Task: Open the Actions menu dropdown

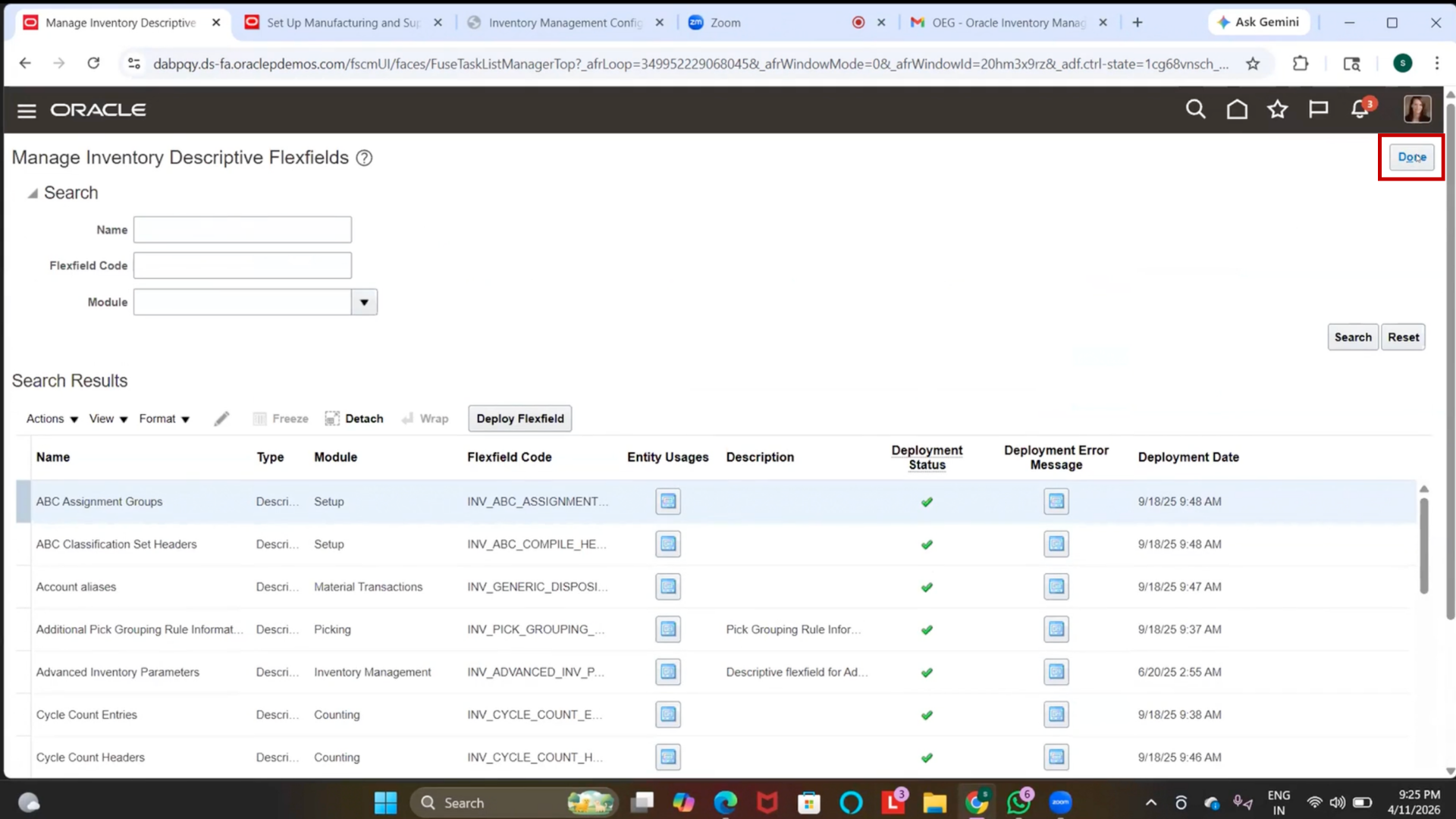Action: (52, 419)
